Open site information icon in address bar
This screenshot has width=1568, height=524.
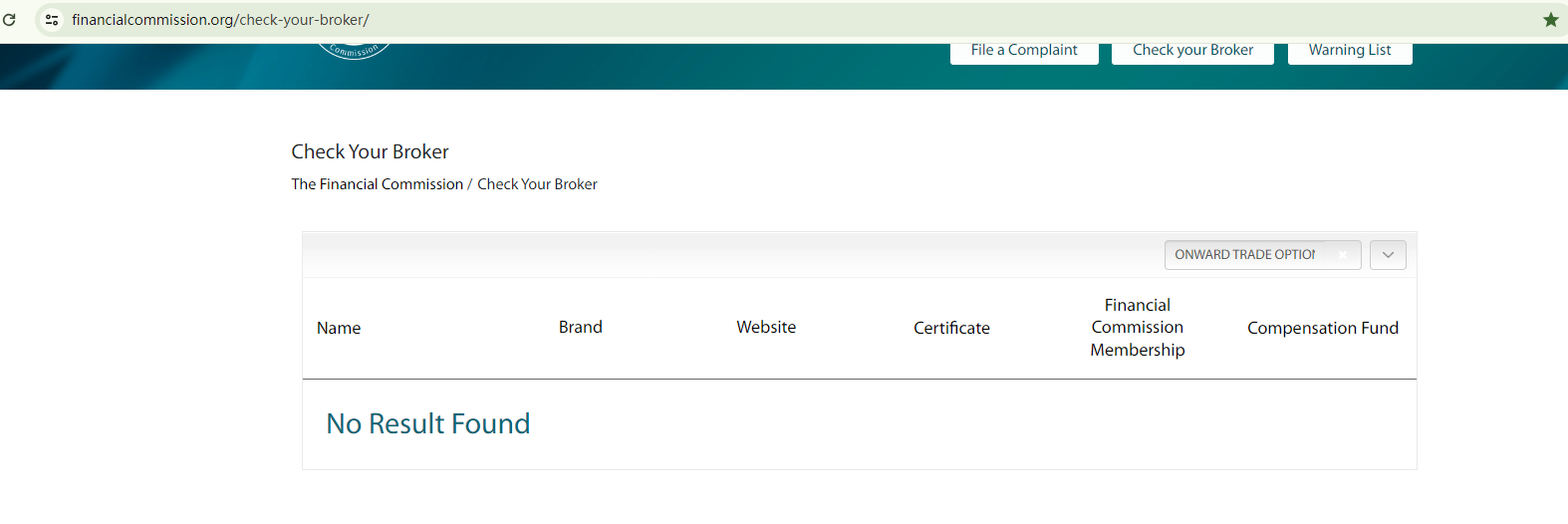click(x=52, y=19)
